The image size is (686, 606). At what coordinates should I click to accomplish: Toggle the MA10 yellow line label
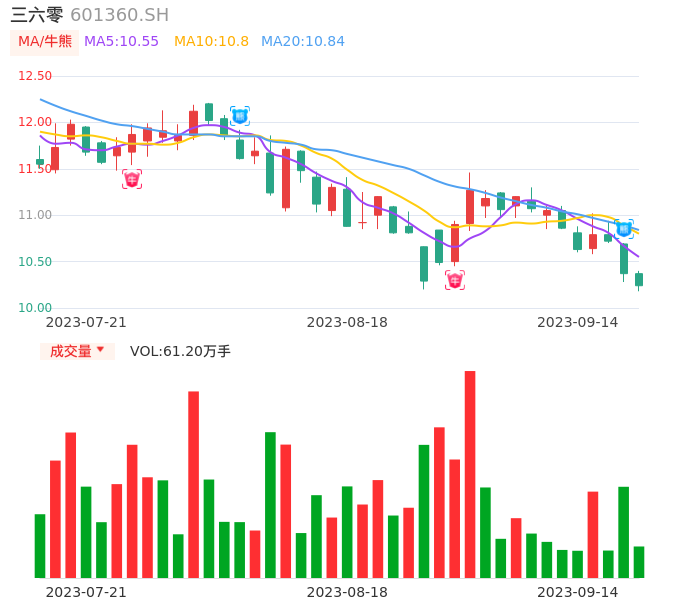tap(211, 42)
